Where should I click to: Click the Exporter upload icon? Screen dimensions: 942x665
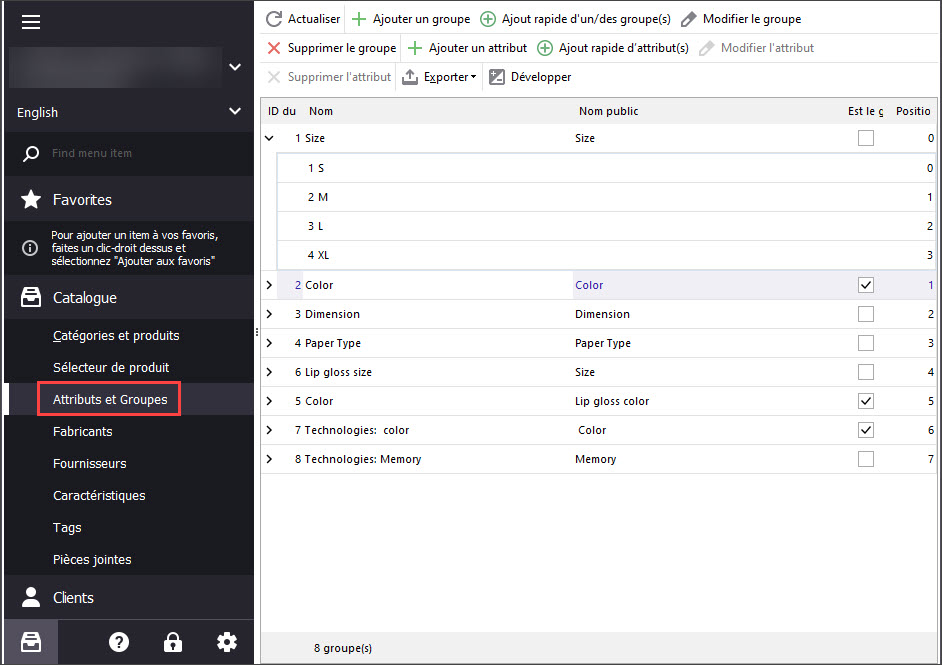(410, 77)
